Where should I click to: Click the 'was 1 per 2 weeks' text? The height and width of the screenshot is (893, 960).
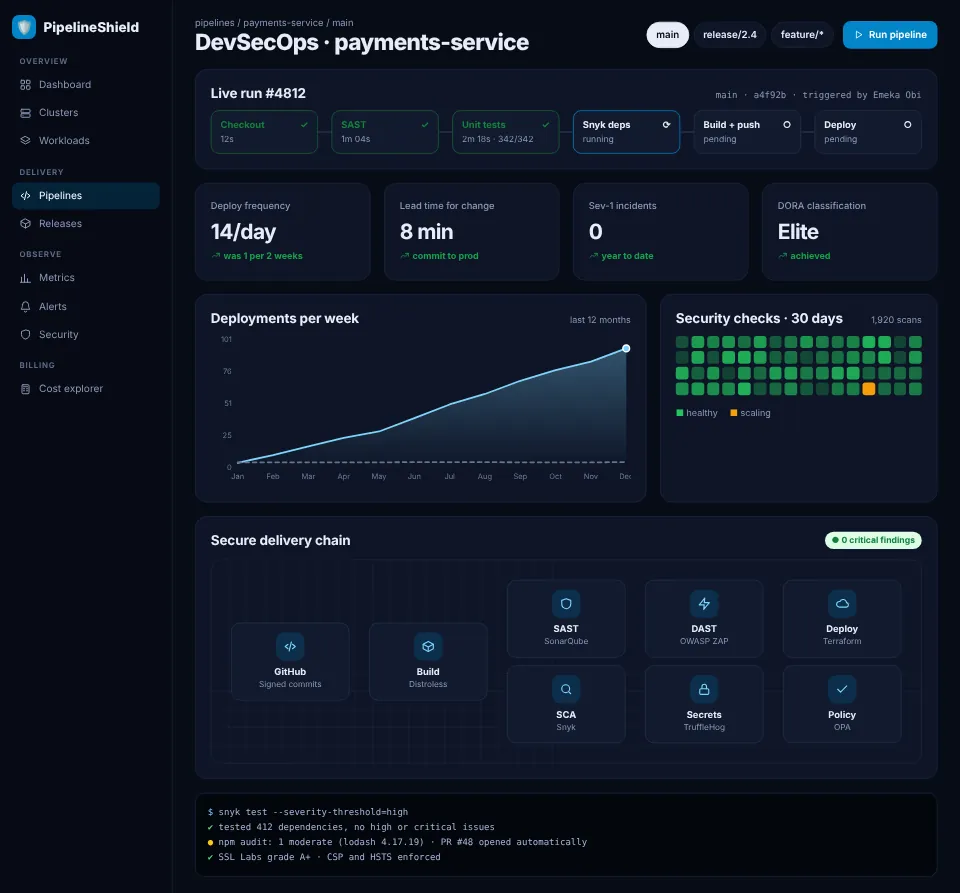[263, 256]
